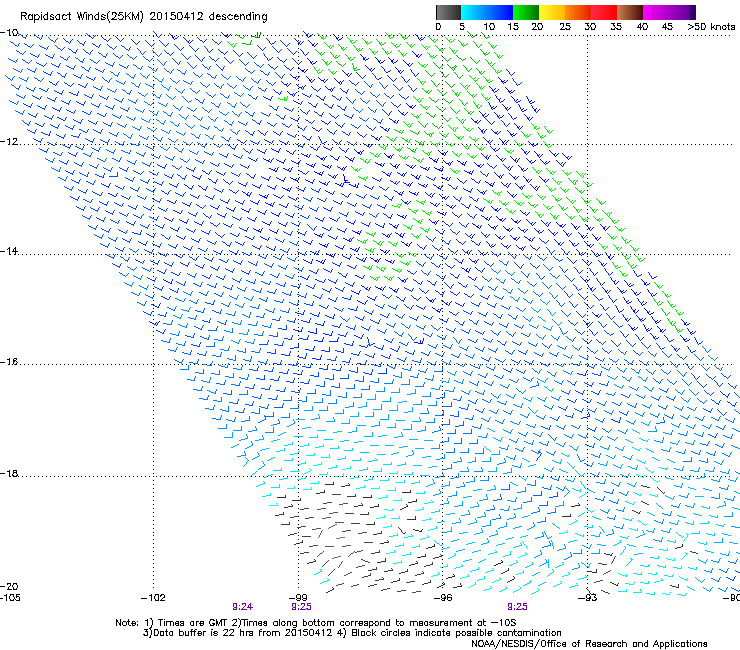Click the orange 25-30 knots legend color
The width and height of the screenshot is (740, 650).
pos(578,12)
